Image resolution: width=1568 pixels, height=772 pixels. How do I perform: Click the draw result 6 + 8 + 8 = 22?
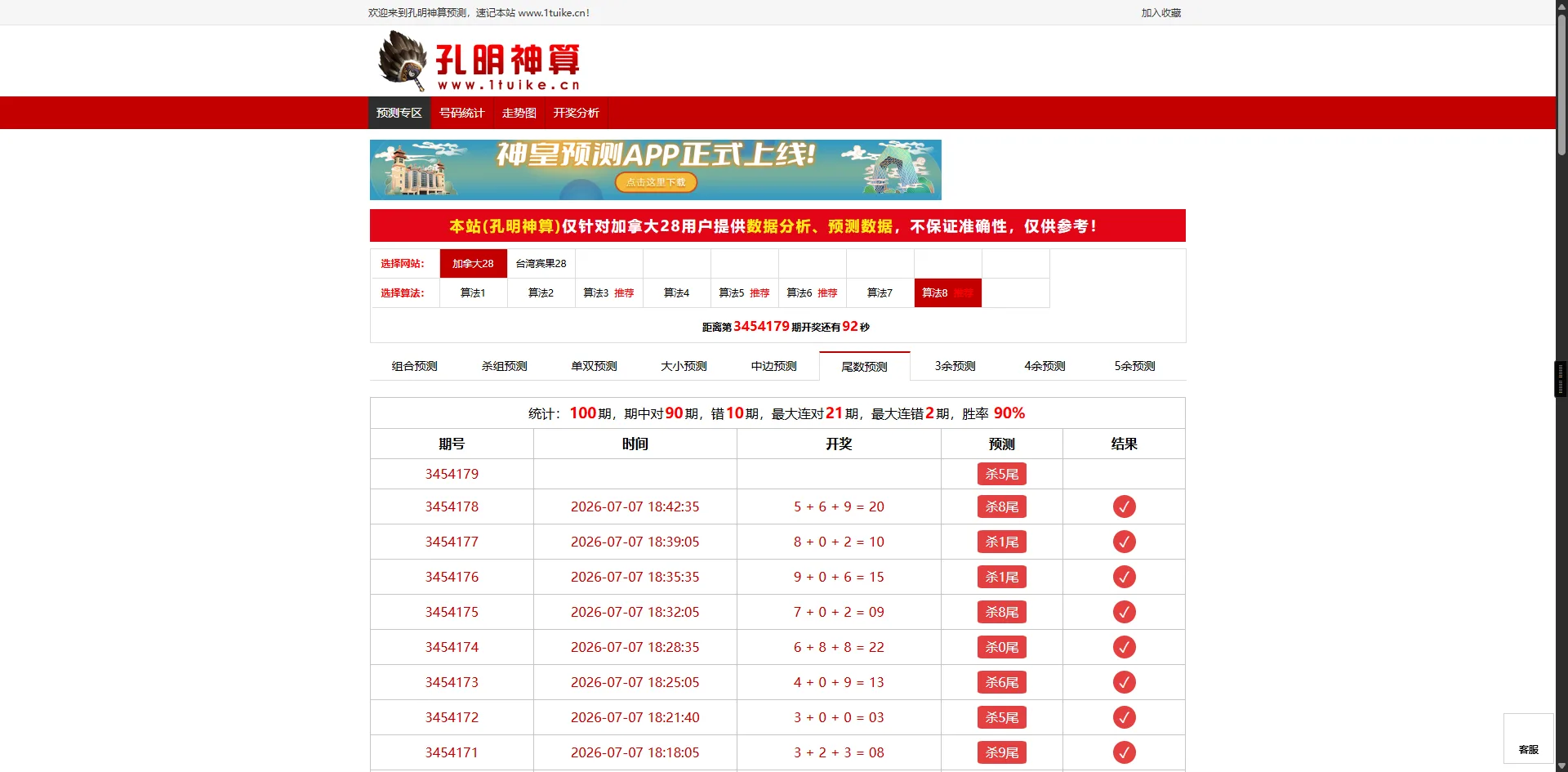(839, 647)
